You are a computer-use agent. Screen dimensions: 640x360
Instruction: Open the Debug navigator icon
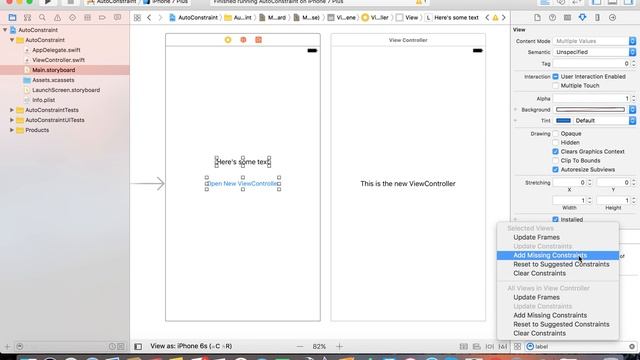pyautogui.click(x=87, y=18)
